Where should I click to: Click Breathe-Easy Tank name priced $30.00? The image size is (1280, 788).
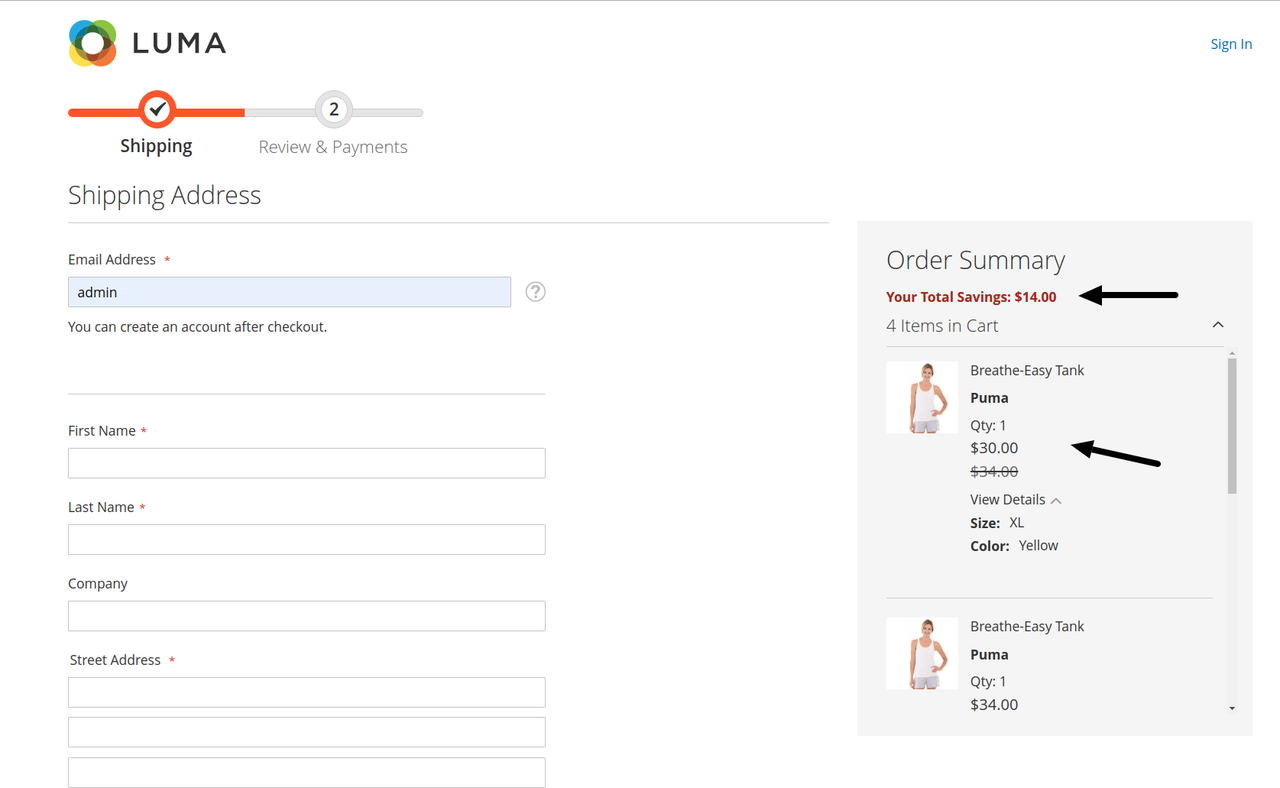pyautogui.click(x=1027, y=370)
